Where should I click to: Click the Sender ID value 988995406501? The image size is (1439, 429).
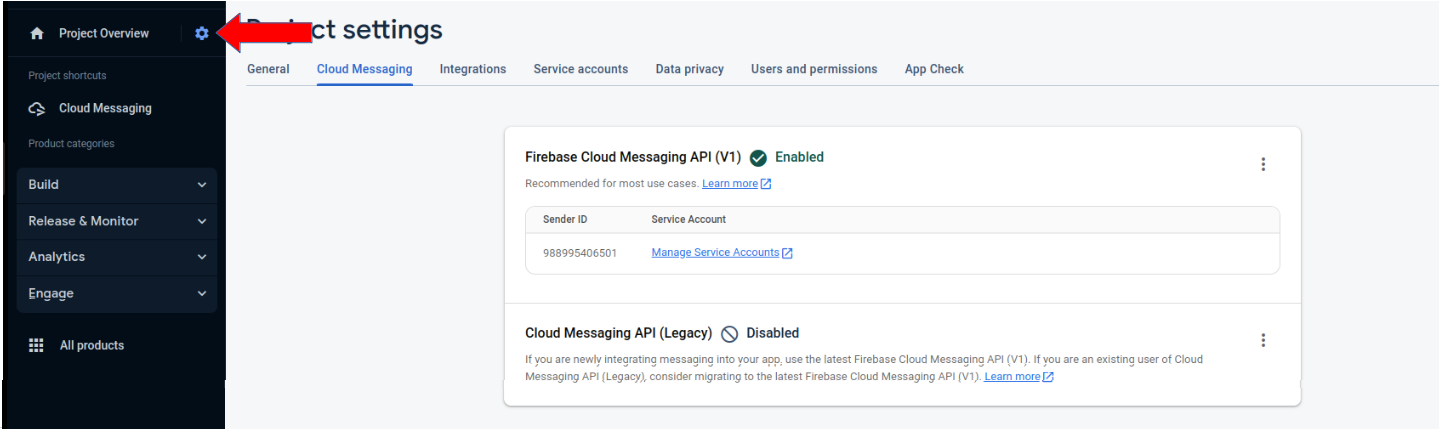coord(580,253)
